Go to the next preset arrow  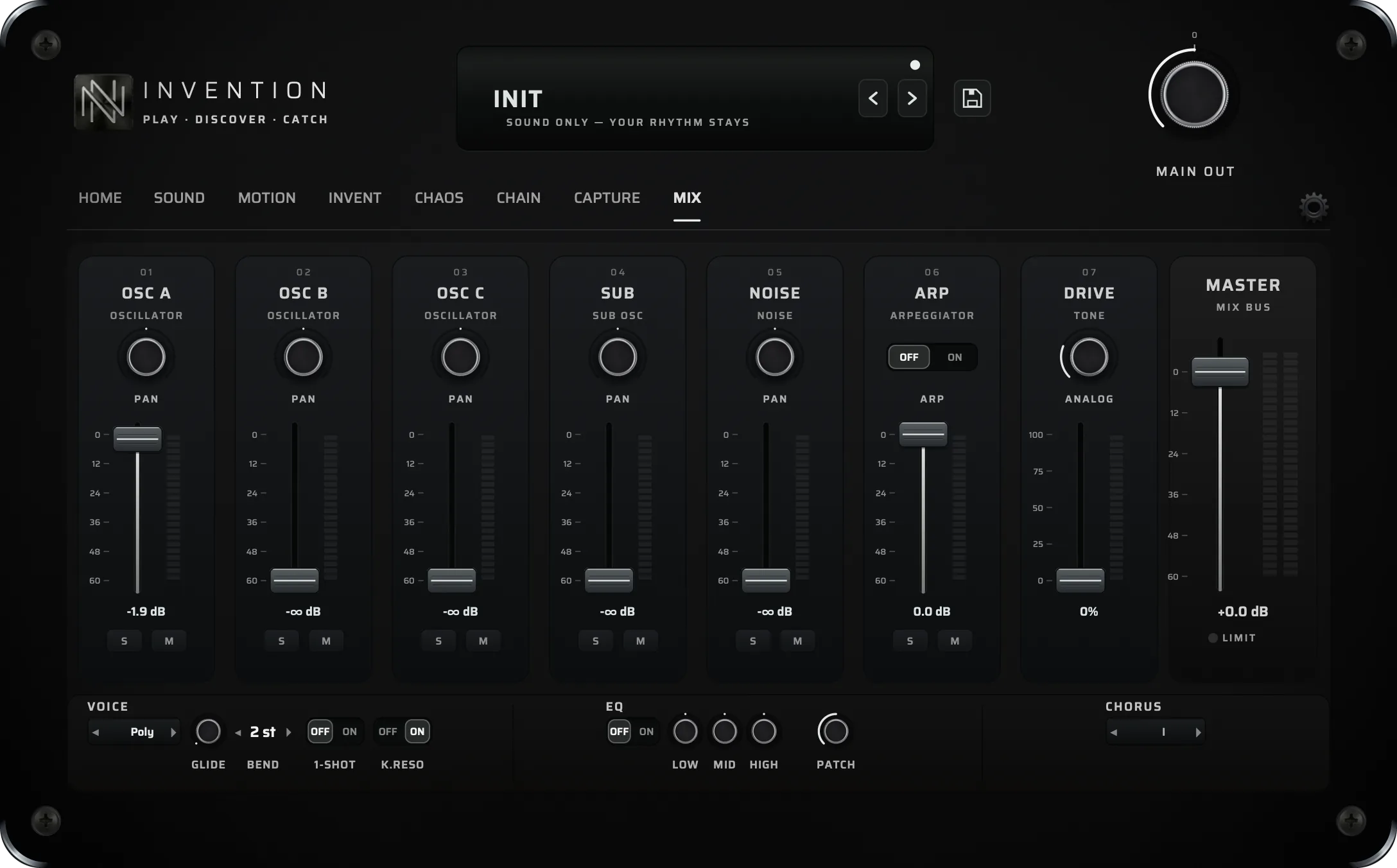912,98
